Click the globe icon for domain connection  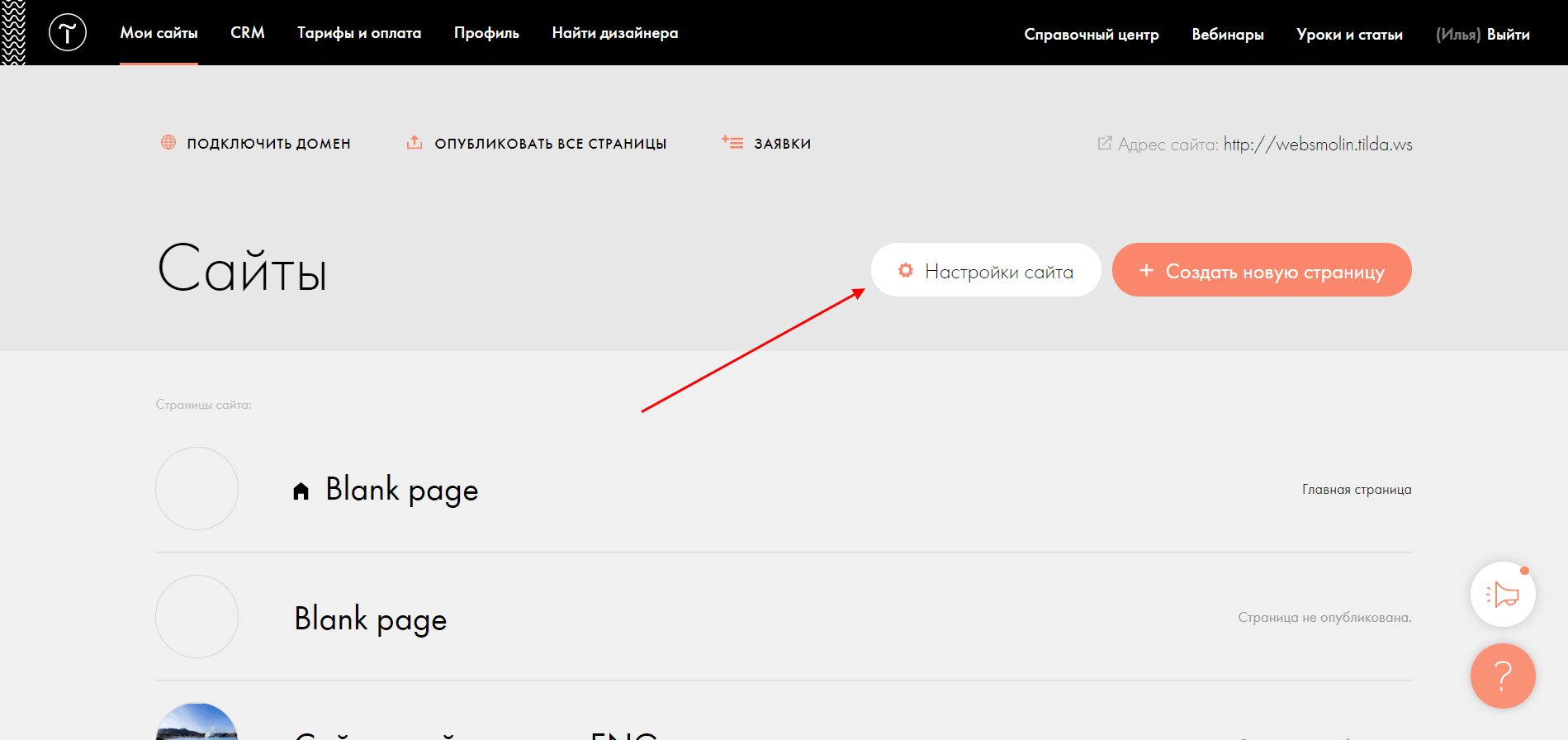pyautogui.click(x=168, y=143)
